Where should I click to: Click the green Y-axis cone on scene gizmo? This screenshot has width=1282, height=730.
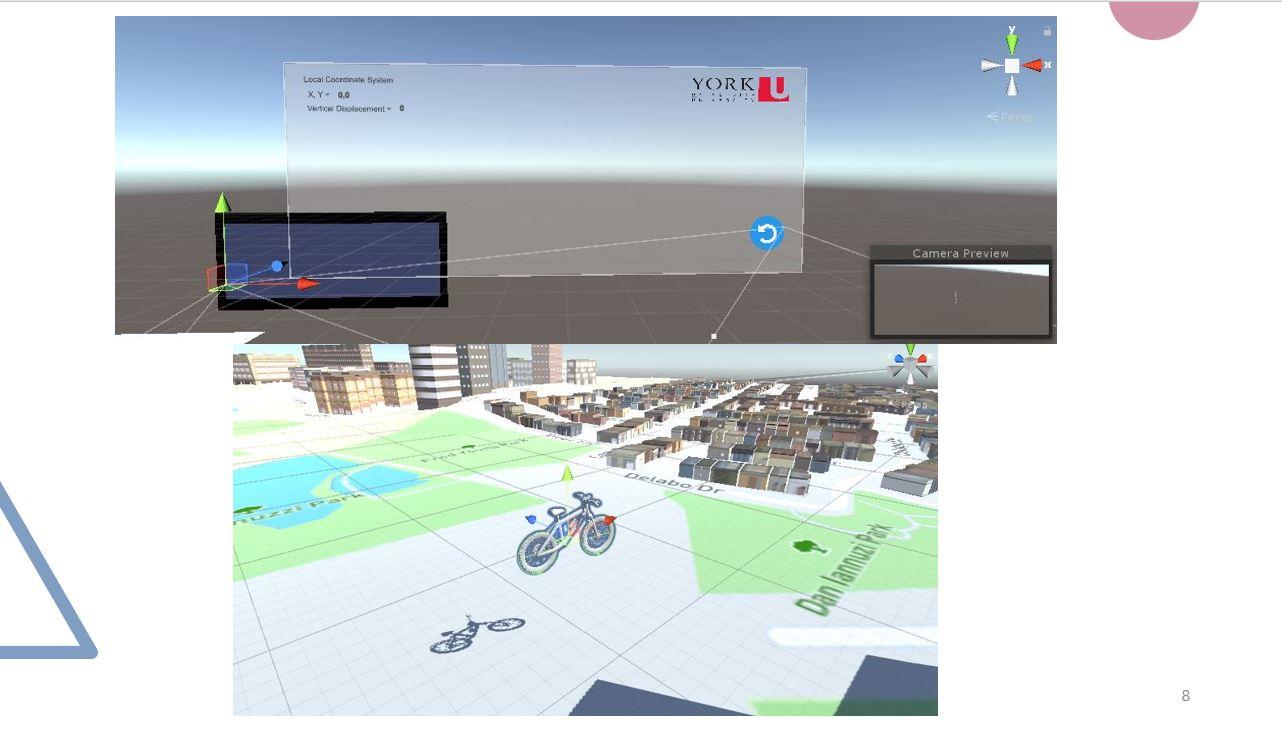coord(1012,43)
